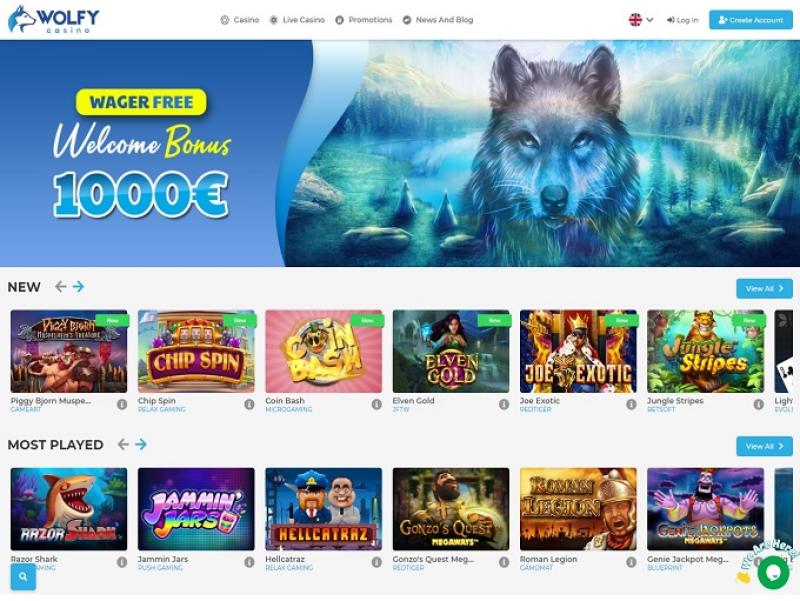Show info for Piggy Bjorn game
The width and height of the screenshot is (800, 601).
(122, 404)
